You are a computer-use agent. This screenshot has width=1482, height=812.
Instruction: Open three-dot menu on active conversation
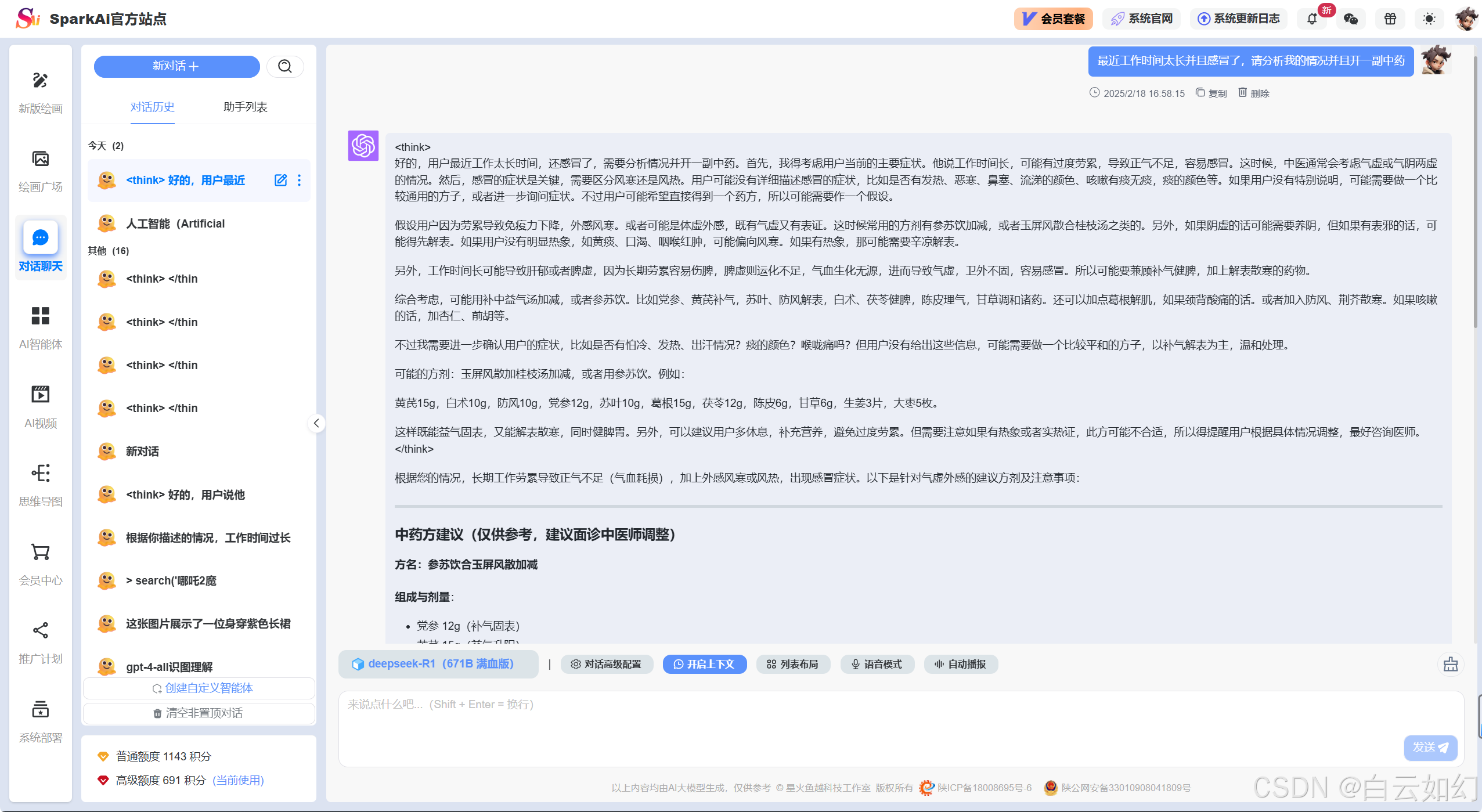pyautogui.click(x=300, y=181)
